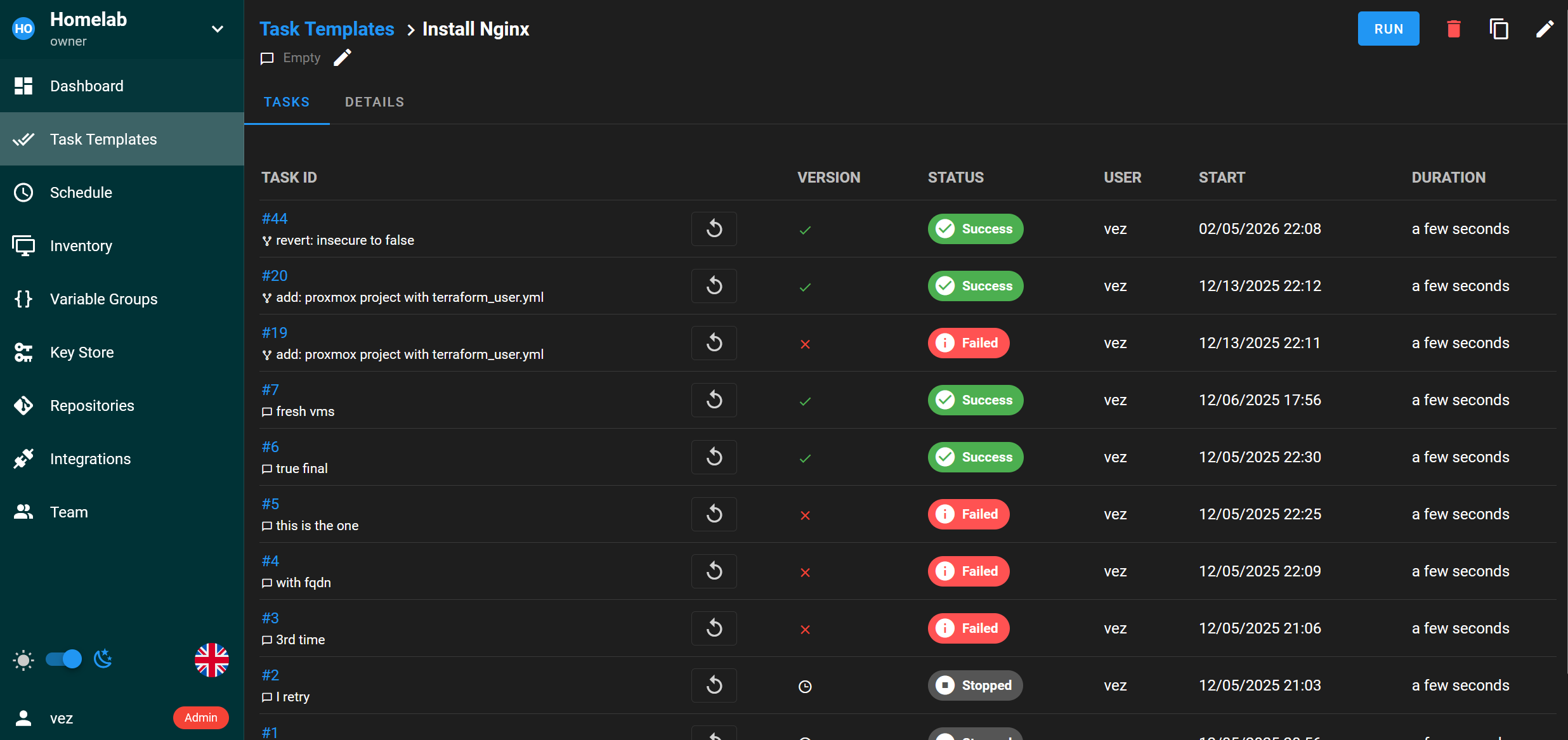Click the sun light-theme icon

(23, 660)
